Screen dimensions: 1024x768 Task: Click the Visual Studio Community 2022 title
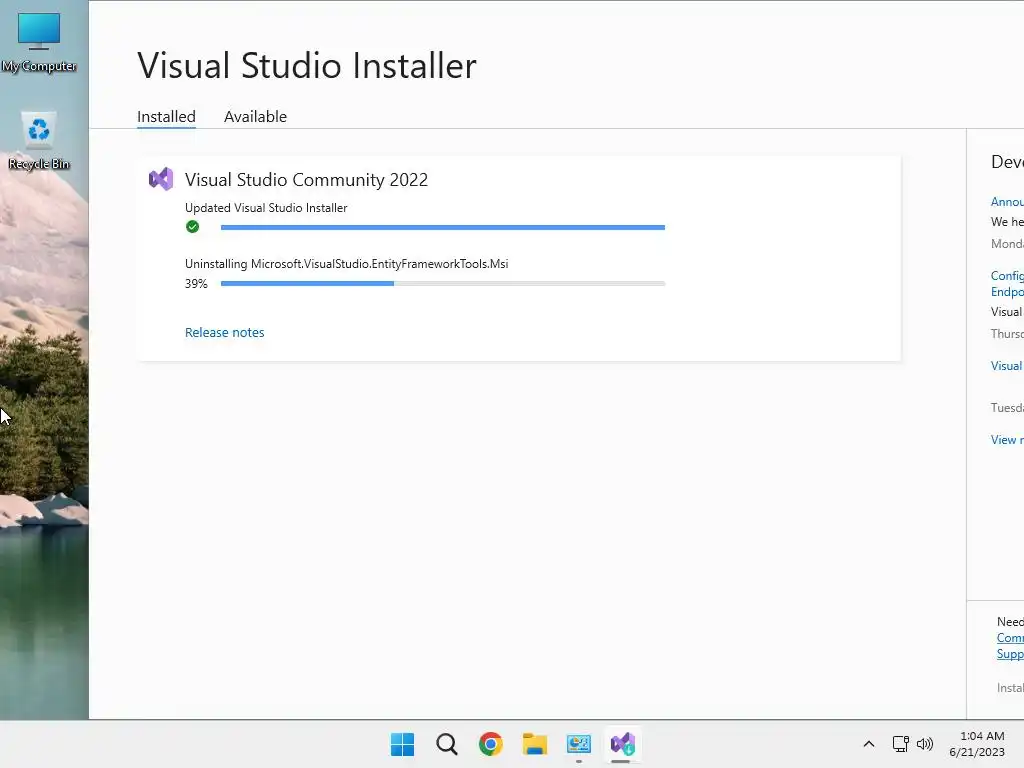coord(306,180)
